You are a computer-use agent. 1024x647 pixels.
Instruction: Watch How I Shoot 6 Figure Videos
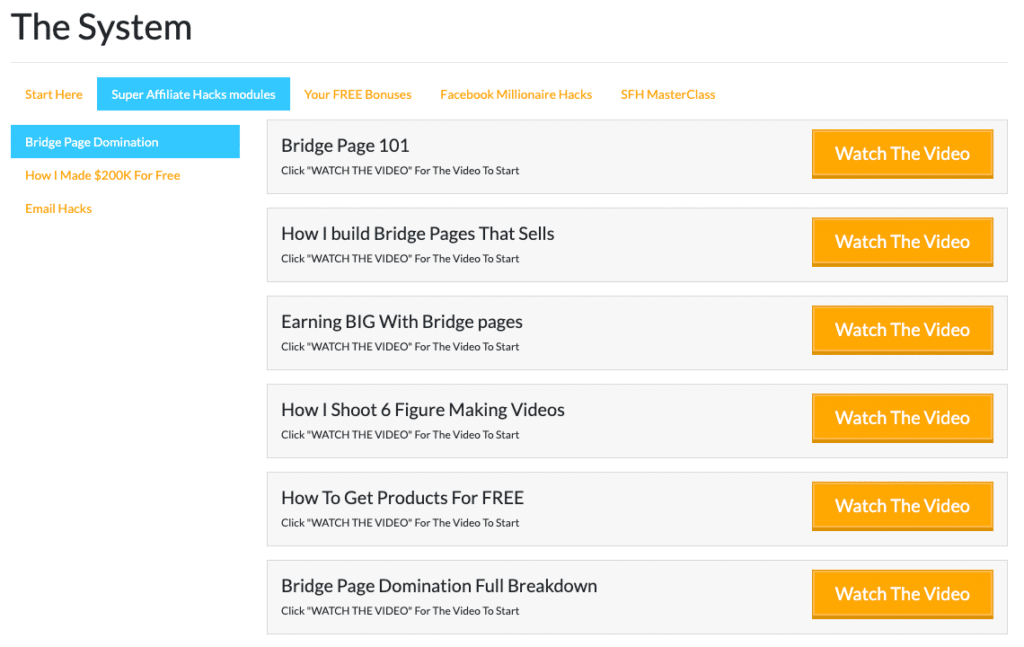pos(903,418)
